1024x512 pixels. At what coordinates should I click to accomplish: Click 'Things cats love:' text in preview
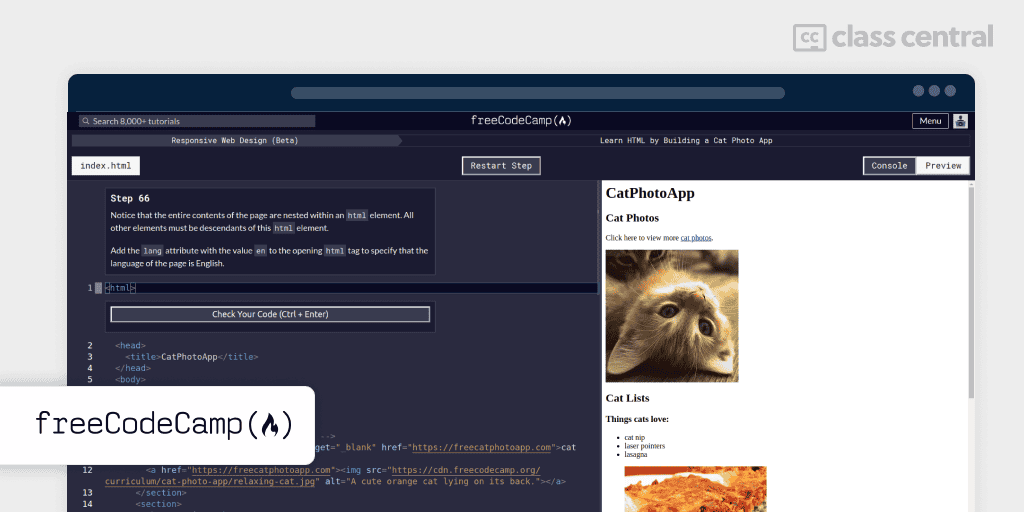click(637, 419)
